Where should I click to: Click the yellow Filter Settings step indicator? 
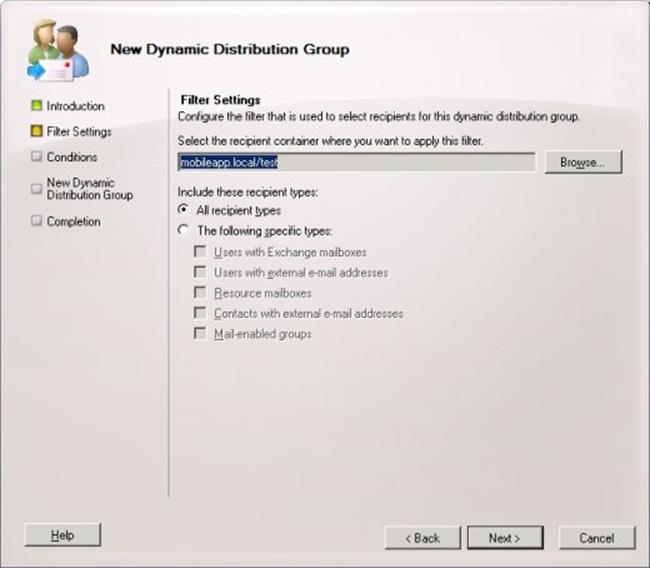(x=36, y=131)
